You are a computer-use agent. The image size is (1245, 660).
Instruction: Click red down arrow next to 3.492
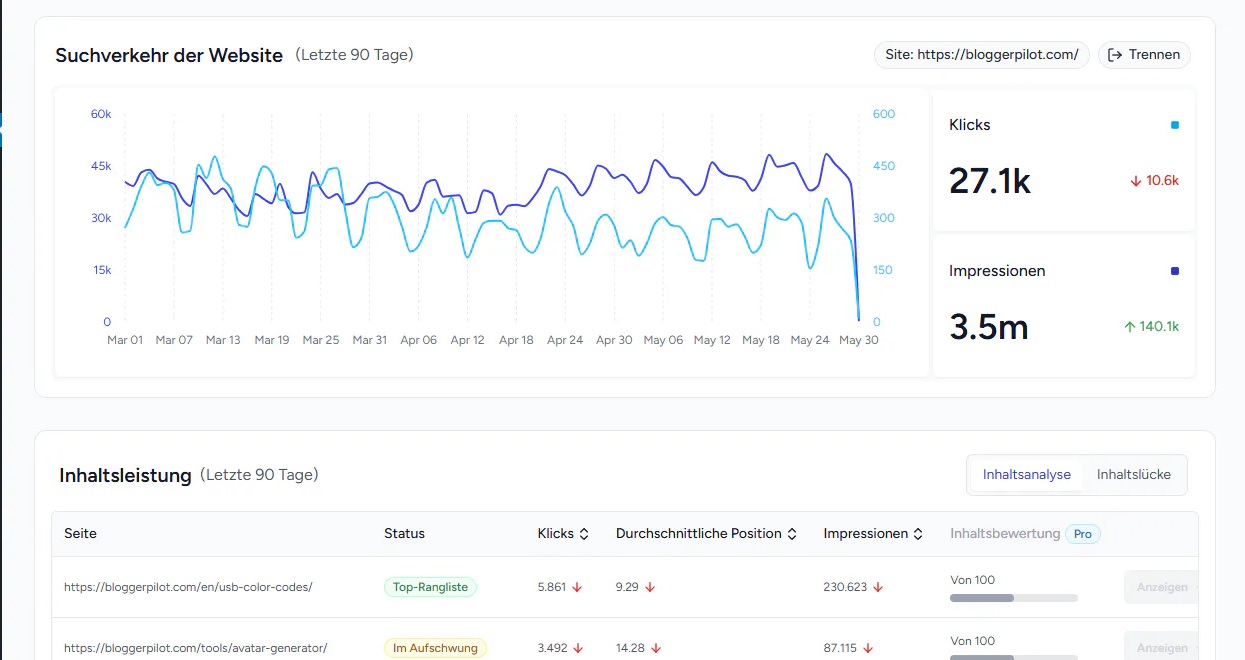578,648
